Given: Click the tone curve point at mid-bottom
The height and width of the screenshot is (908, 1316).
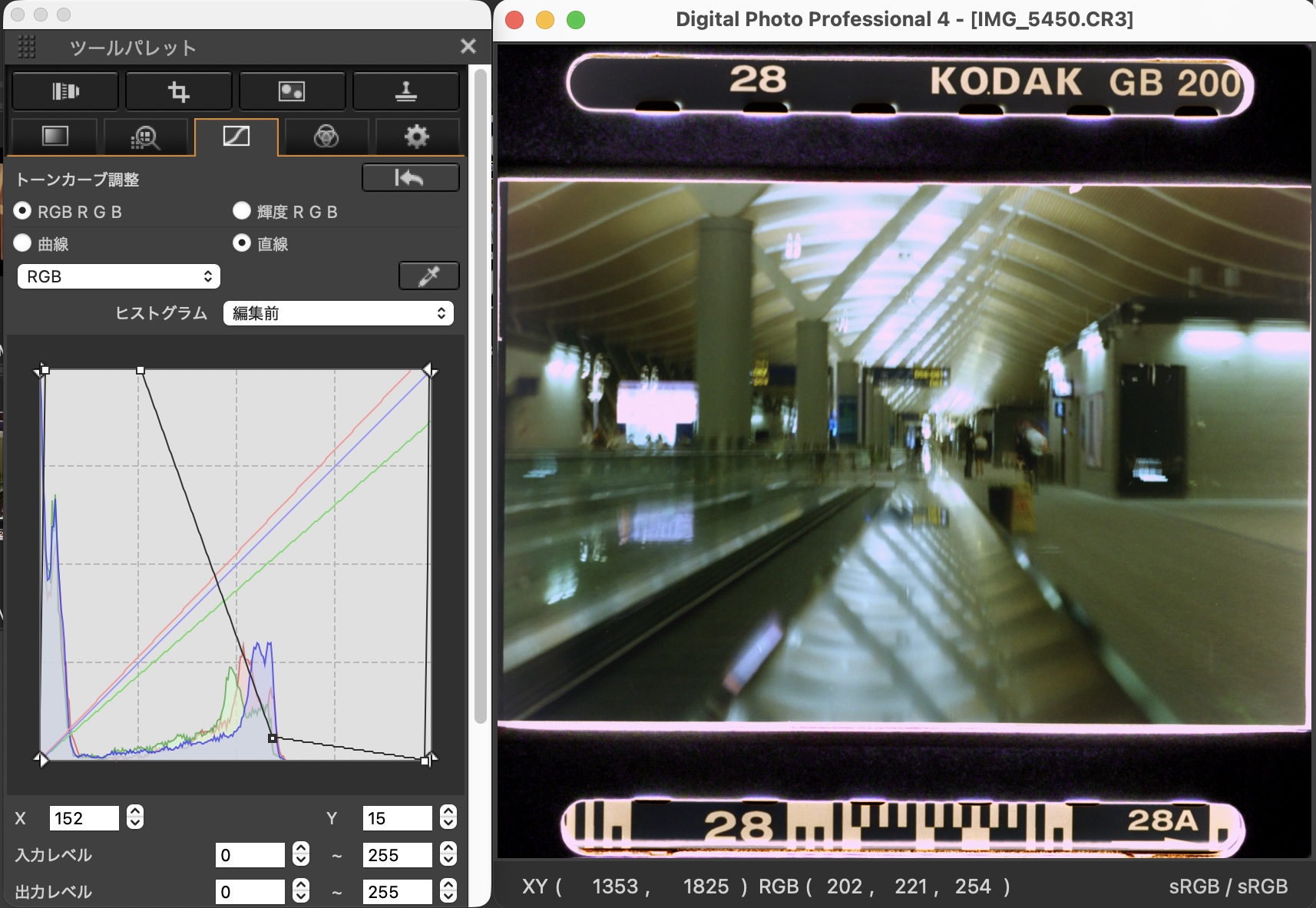Looking at the screenshot, I should click(273, 738).
